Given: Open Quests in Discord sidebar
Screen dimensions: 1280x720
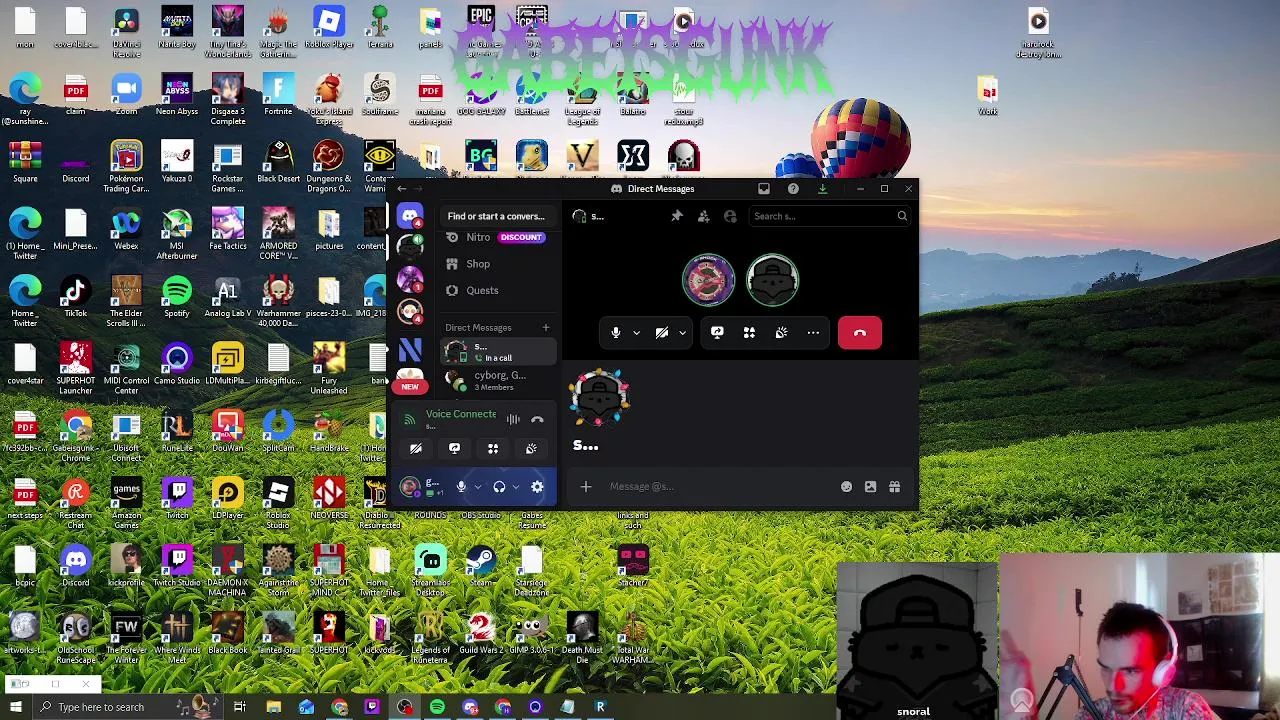Looking at the screenshot, I should click(x=496, y=290).
